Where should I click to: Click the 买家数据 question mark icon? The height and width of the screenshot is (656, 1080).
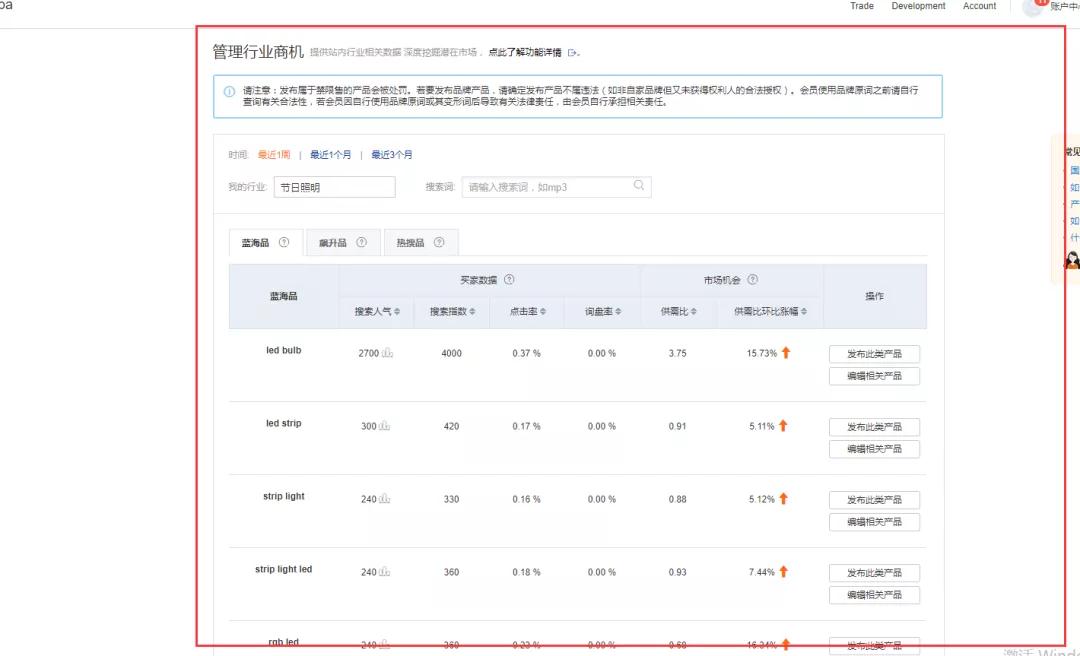pos(509,278)
